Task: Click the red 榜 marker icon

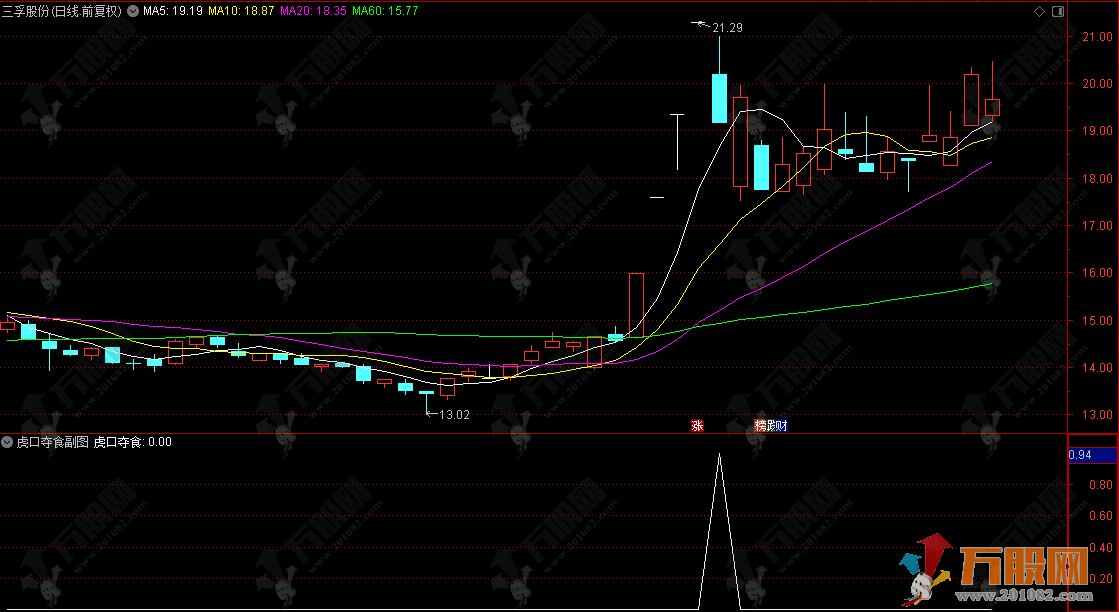Action: click(760, 426)
